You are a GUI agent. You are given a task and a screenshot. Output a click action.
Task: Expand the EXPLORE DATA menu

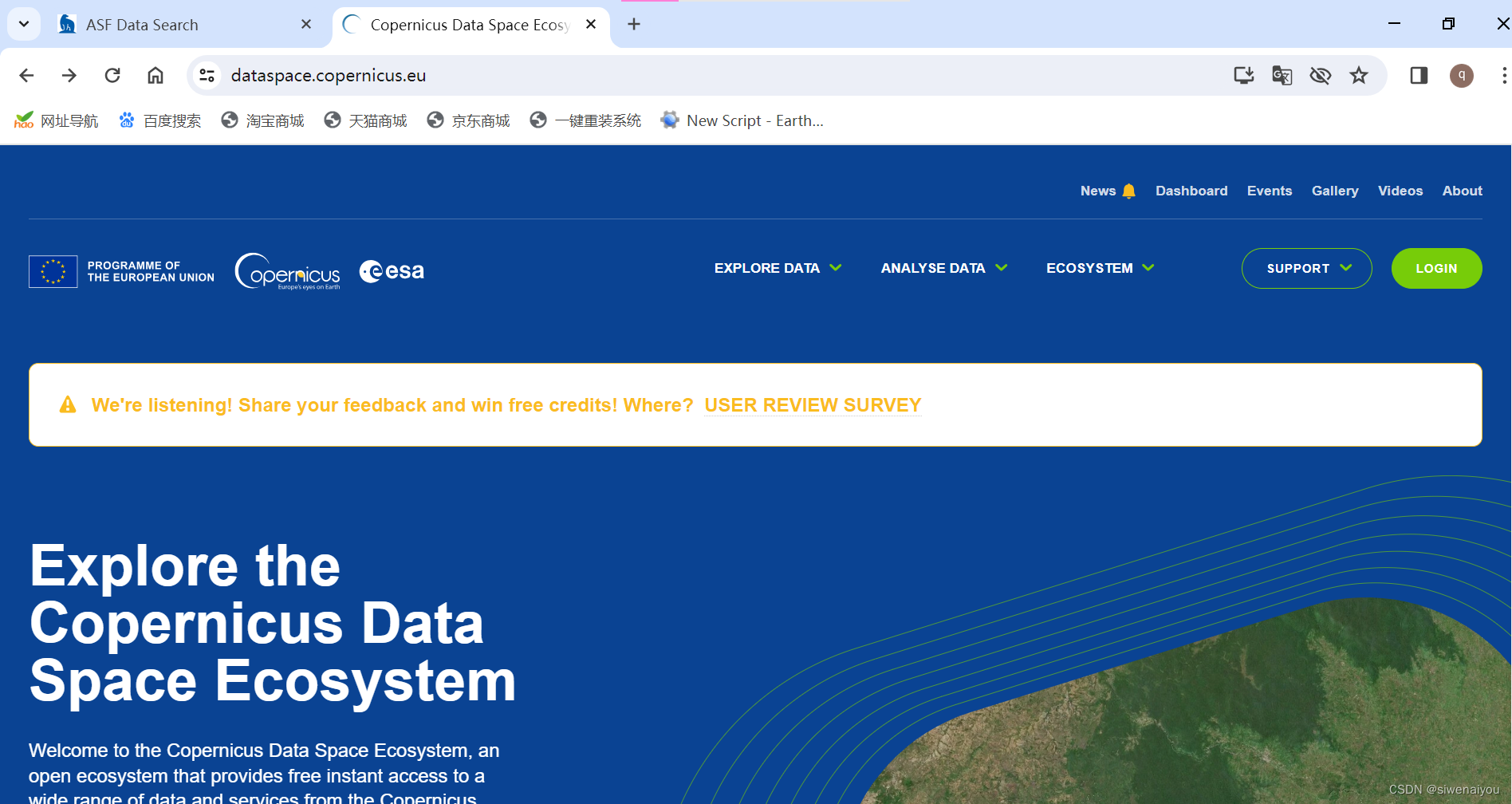tap(778, 268)
